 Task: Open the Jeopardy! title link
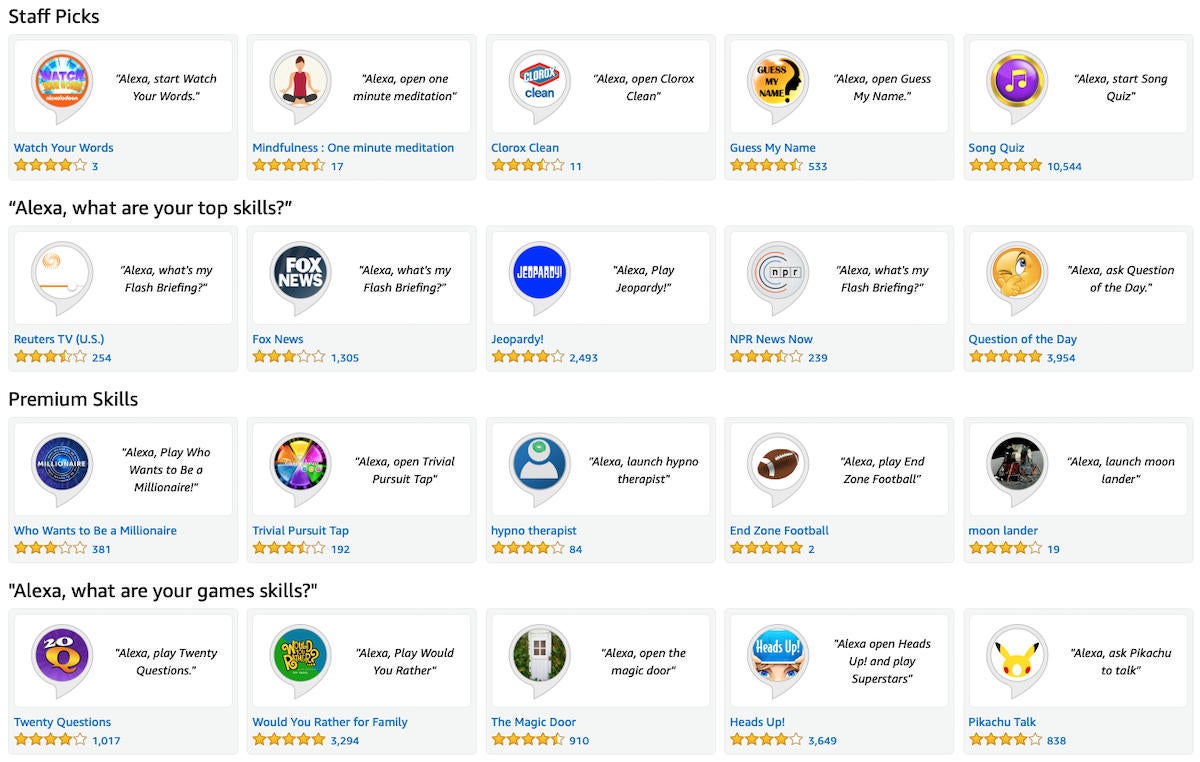[x=517, y=339]
